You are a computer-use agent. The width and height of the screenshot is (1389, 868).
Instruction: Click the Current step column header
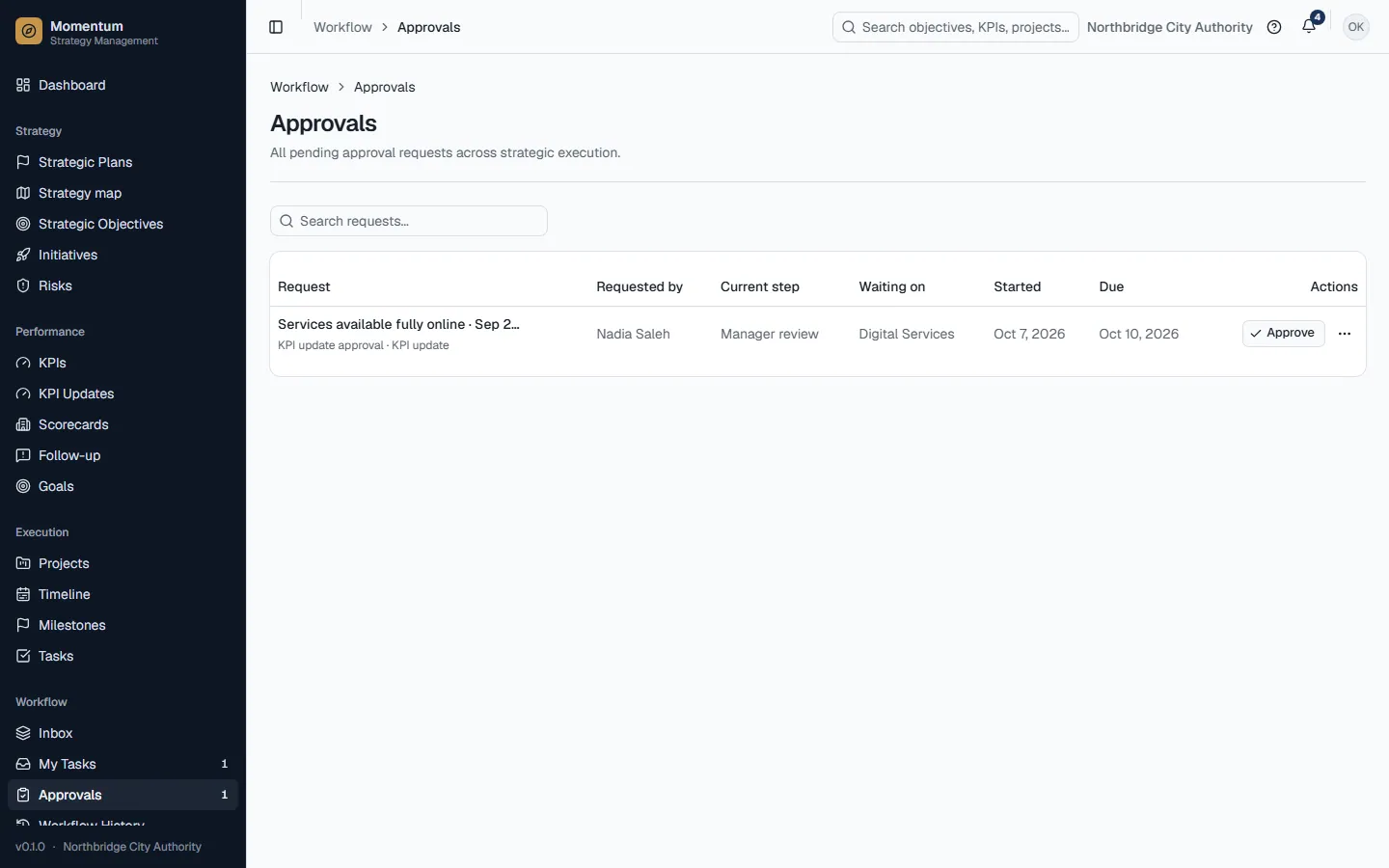point(759,286)
